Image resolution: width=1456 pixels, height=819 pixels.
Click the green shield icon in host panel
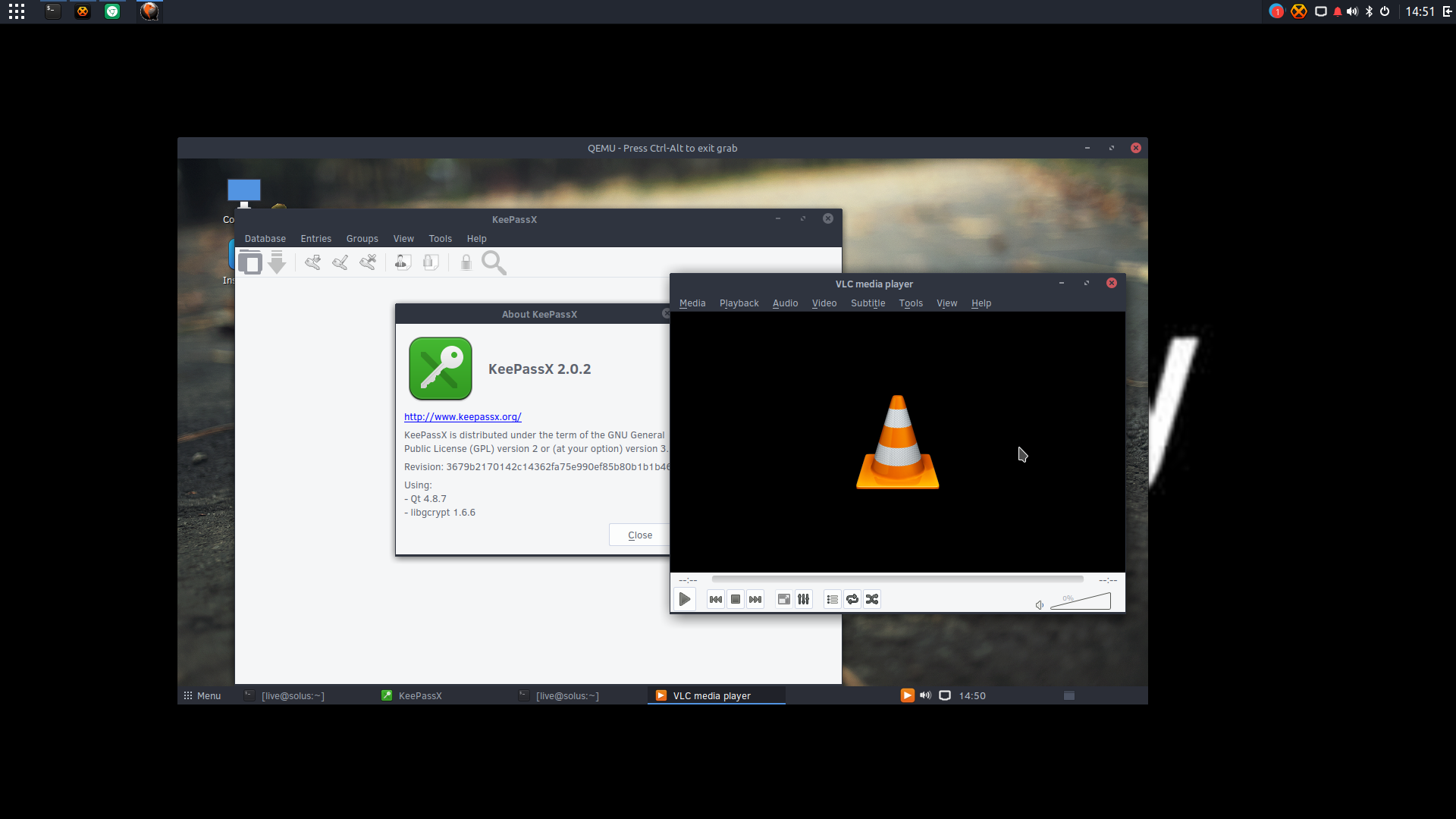pos(112,11)
